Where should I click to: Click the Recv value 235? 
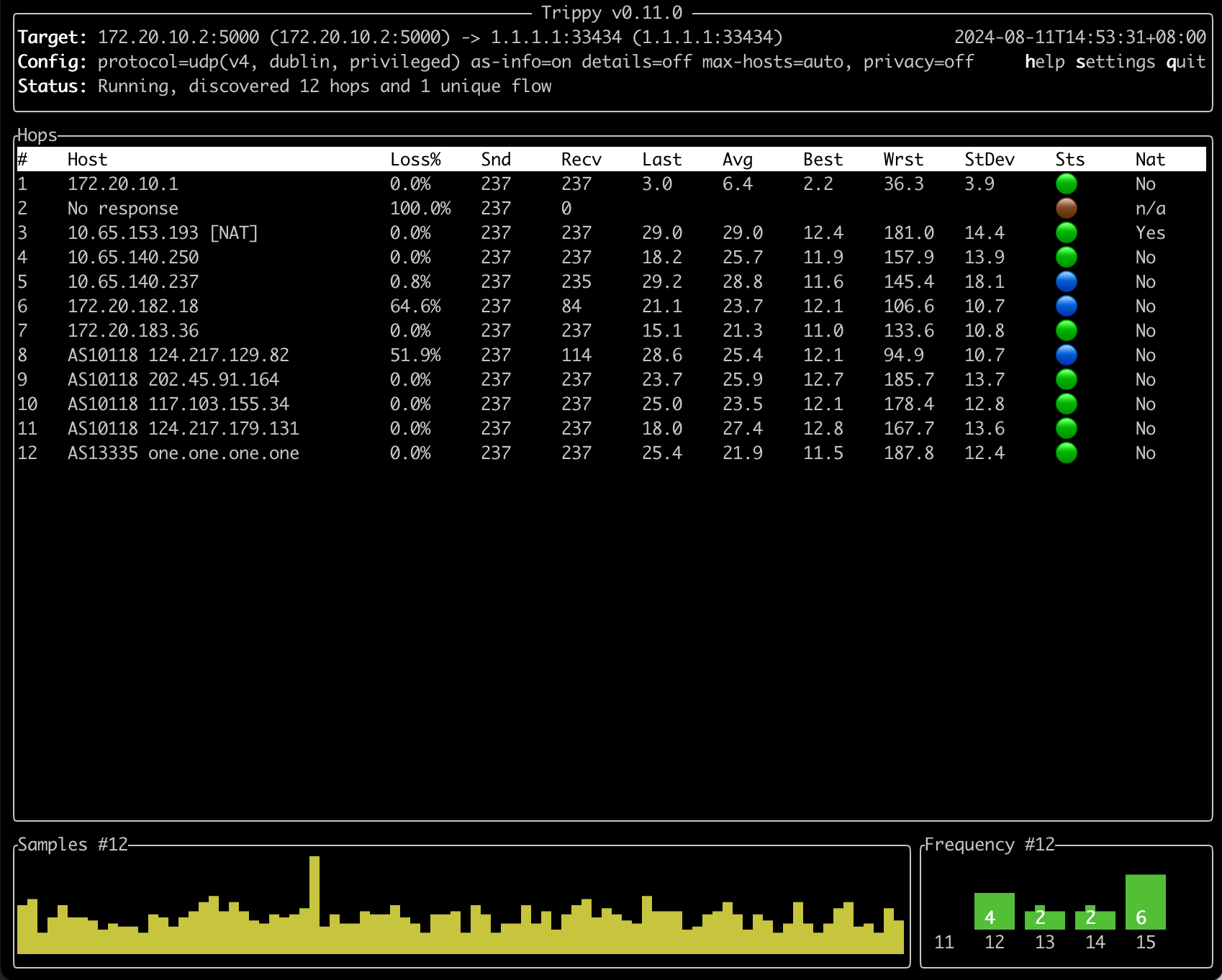pos(576,282)
